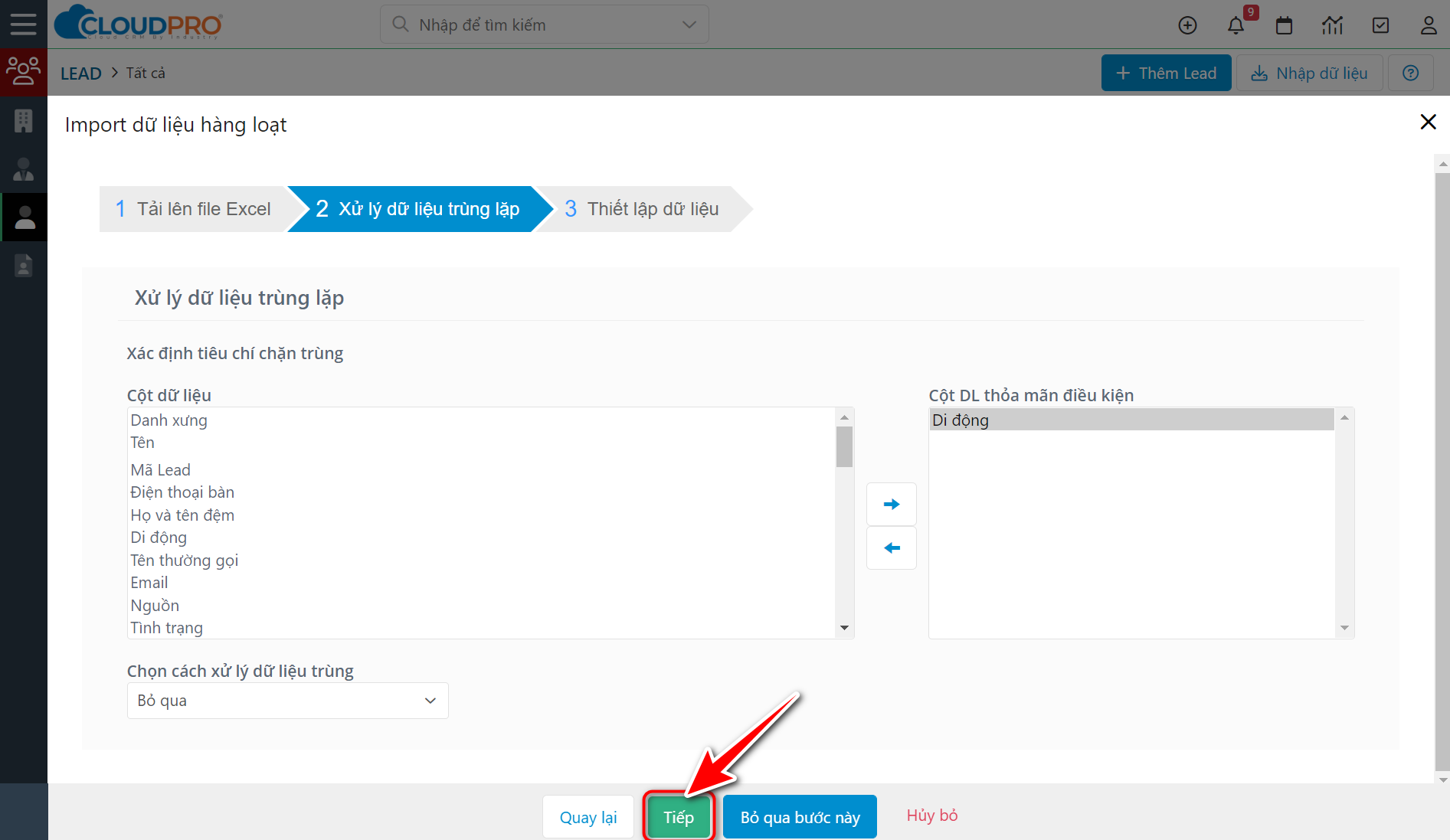Open the calendar icon in header
Viewport: 1450px width, 840px height.
coord(1284,25)
